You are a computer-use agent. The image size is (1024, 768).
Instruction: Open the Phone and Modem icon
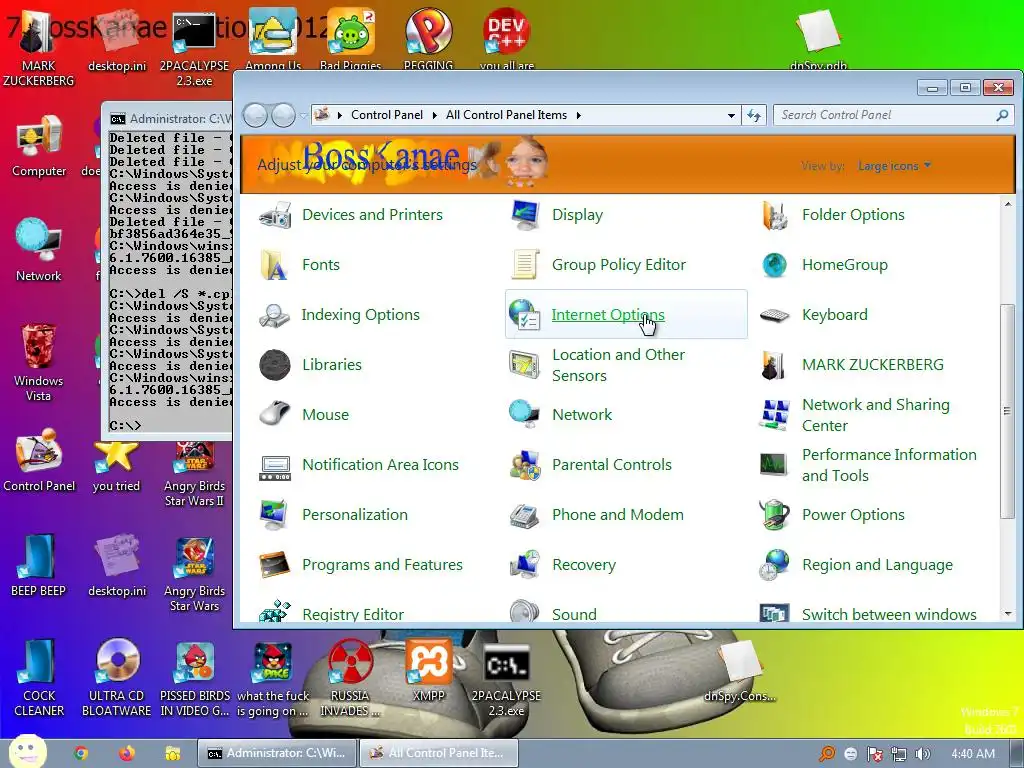point(525,515)
